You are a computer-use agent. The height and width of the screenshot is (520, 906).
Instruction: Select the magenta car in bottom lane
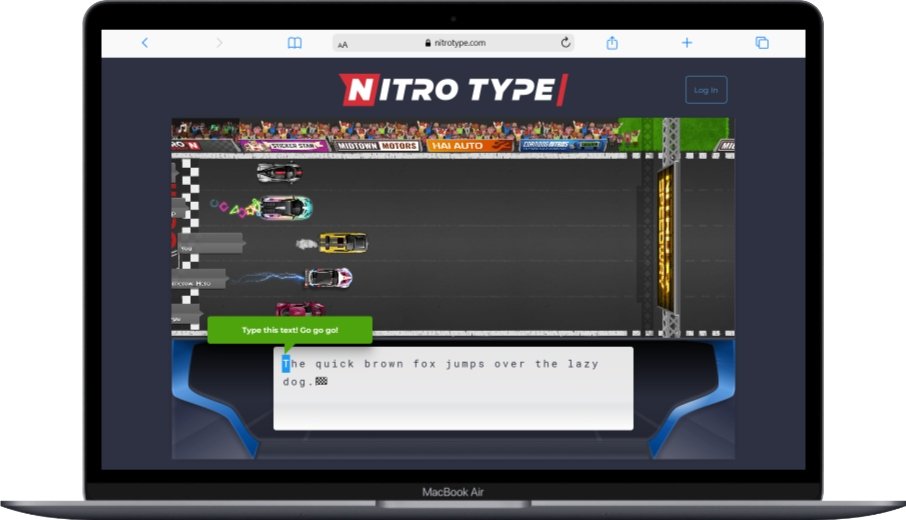pos(300,309)
